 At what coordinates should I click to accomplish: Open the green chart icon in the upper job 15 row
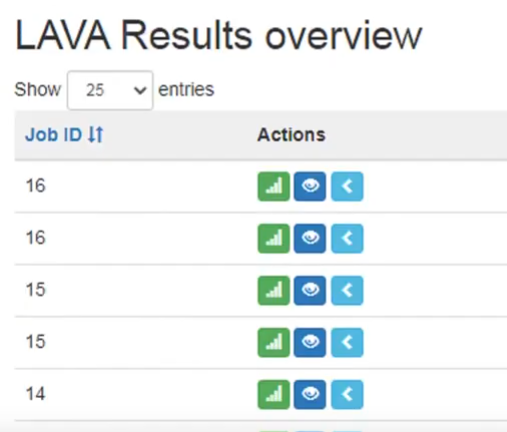coord(274,290)
